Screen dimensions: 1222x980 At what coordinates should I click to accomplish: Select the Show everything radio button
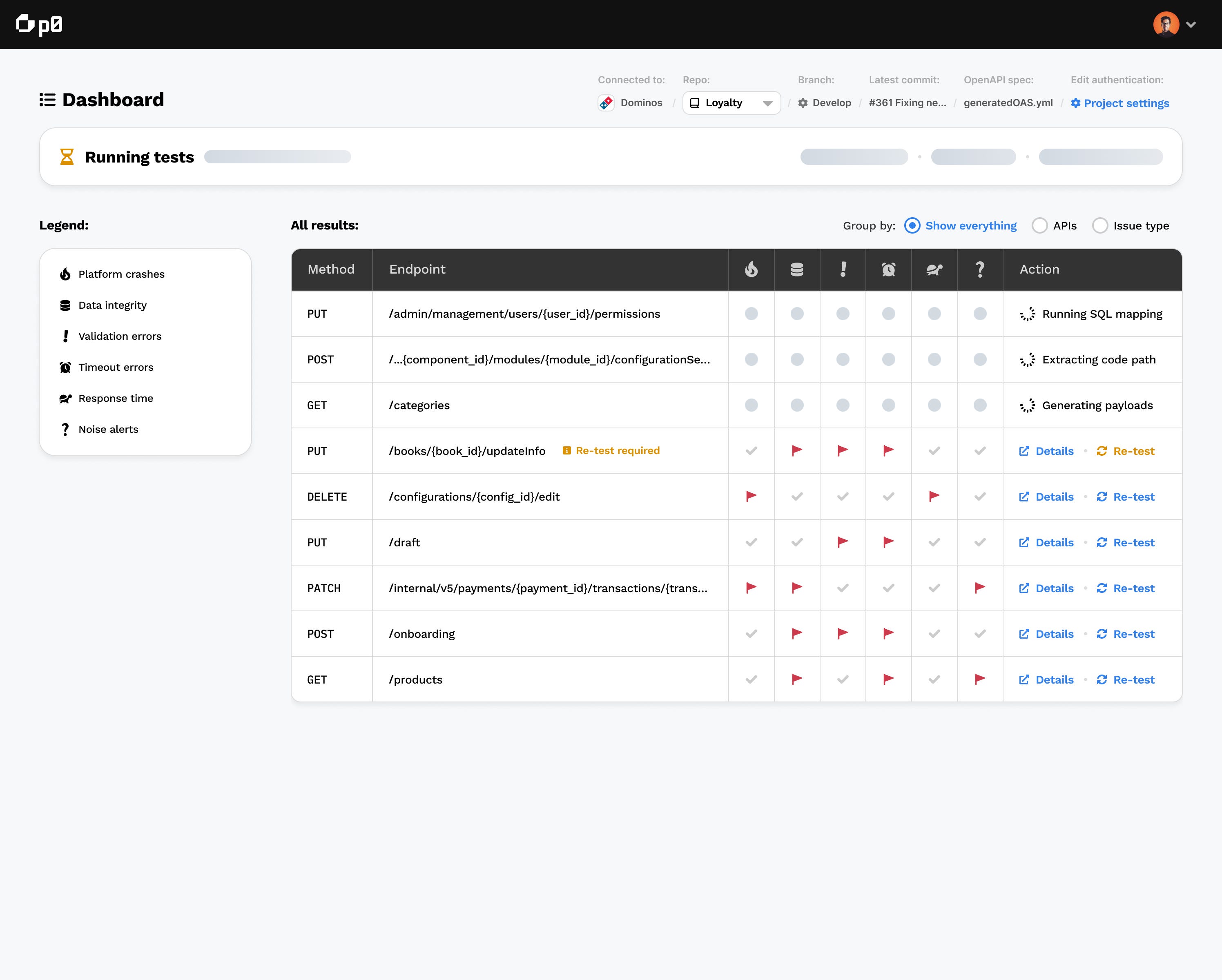912,225
